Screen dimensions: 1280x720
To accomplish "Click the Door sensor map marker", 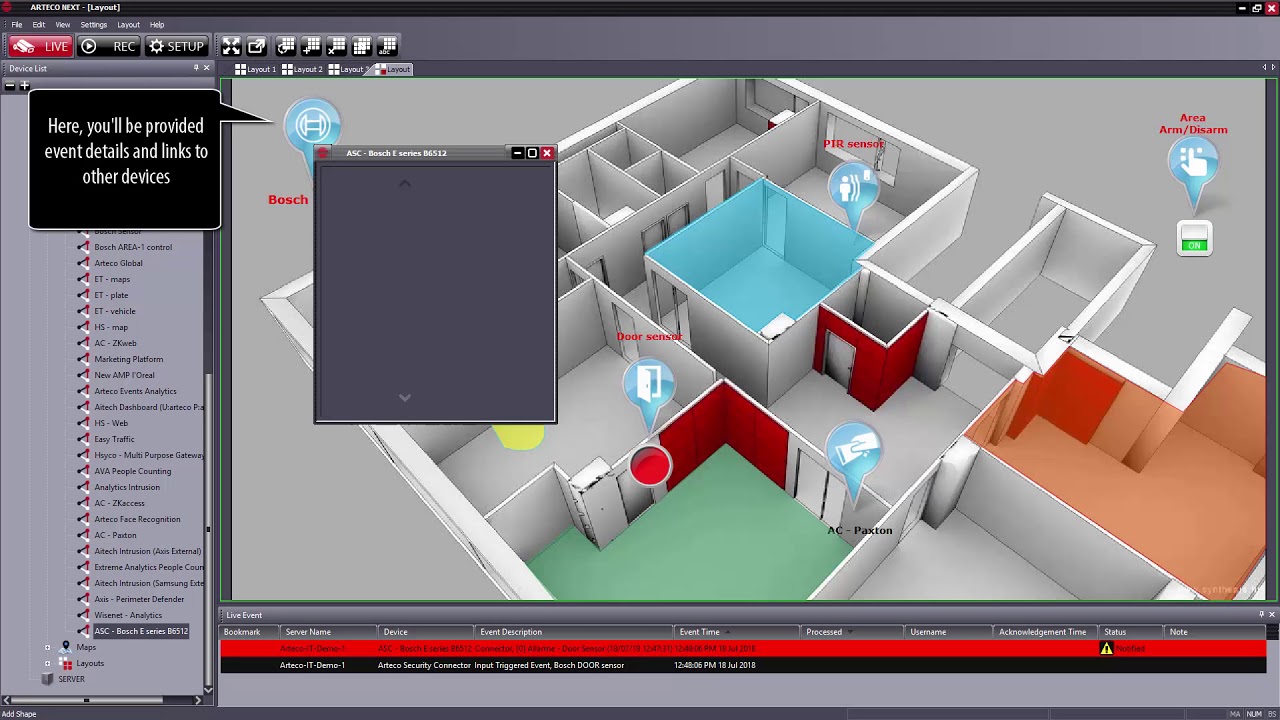I will click(x=649, y=388).
